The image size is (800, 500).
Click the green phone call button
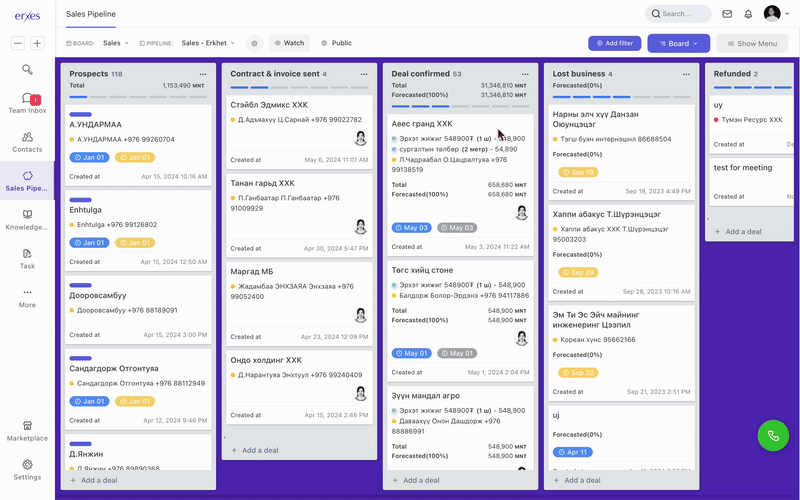(773, 435)
